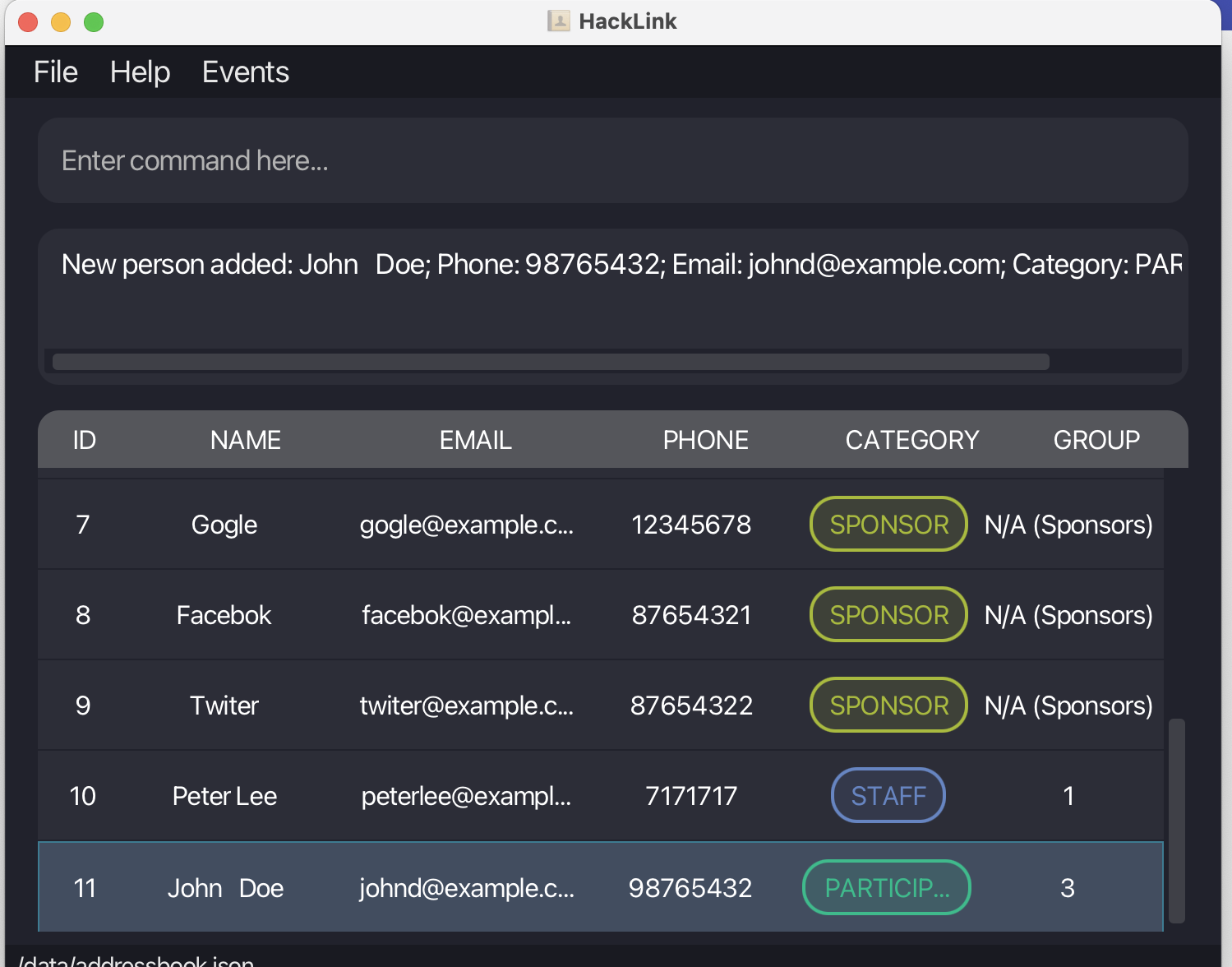
Task: Click the 'New person added' result message
Action: pyautogui.click(x=621, y=265)
